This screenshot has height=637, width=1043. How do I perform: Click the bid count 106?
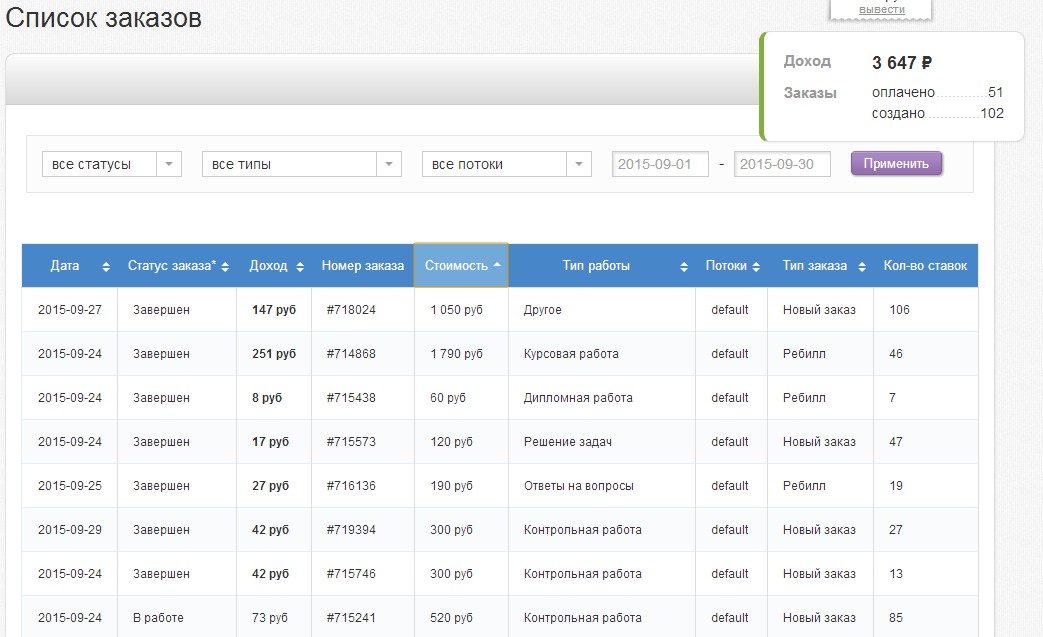coord(899,310)
